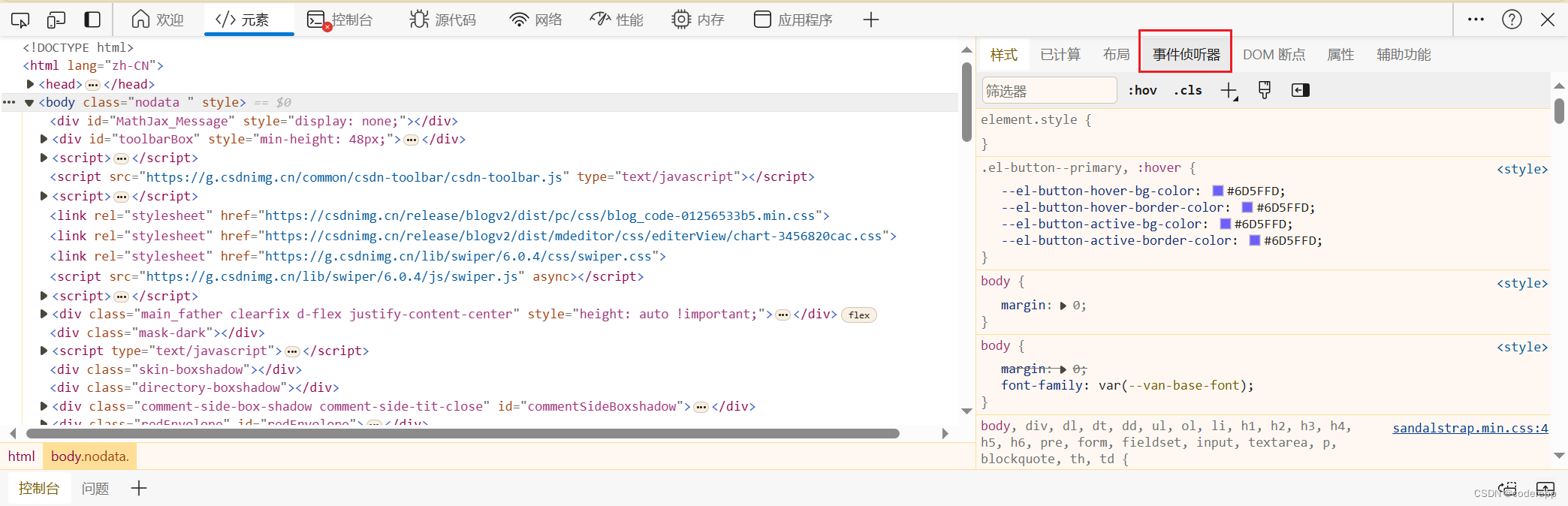Click the DOM tree vertical scrollbar thumb
The height and width of the screenshot is (506, 1568).
point(966,101)
